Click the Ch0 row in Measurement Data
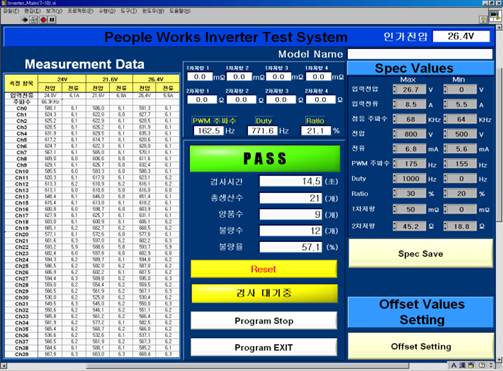 (92, 108)
